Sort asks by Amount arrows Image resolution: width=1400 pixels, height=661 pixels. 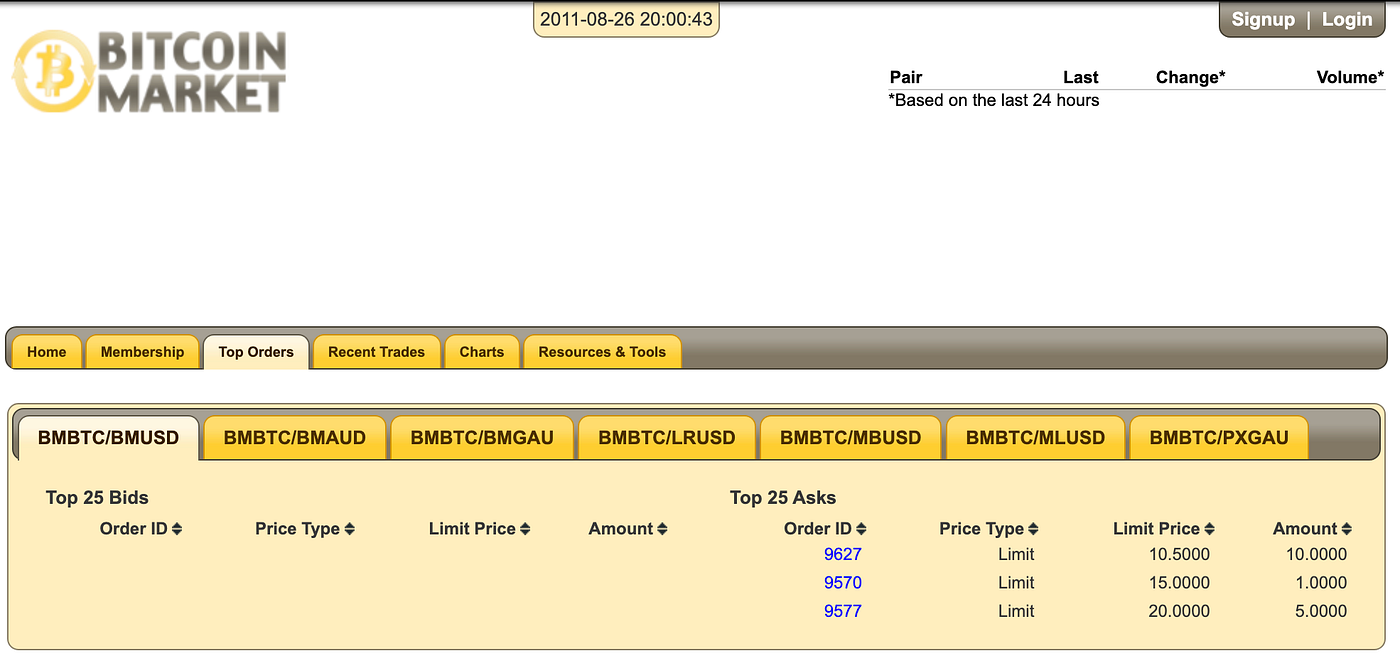(1346, 529)
